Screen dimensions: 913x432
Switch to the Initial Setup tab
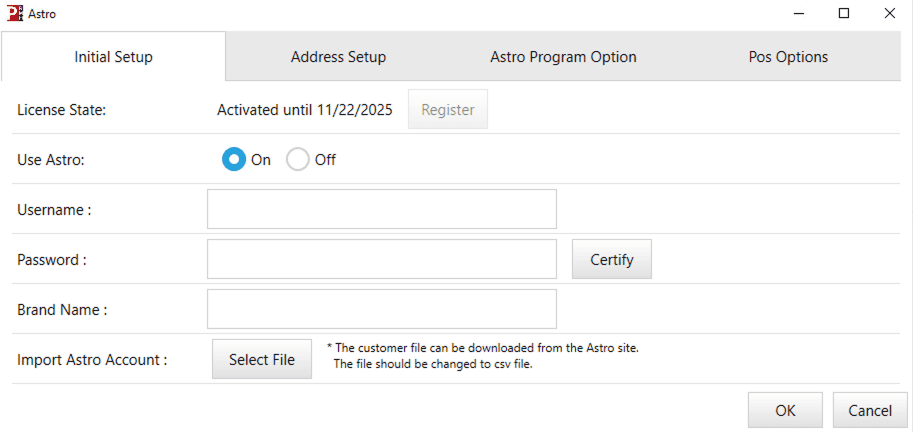(114, 56)
